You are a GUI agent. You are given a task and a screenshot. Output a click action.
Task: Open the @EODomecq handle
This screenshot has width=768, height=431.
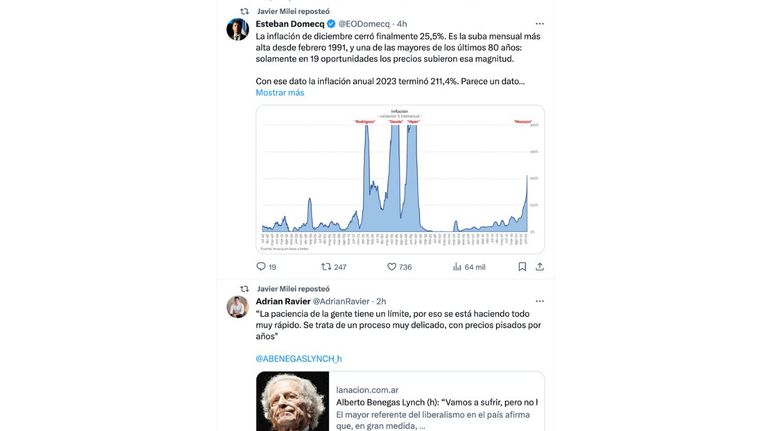(364, 24)
